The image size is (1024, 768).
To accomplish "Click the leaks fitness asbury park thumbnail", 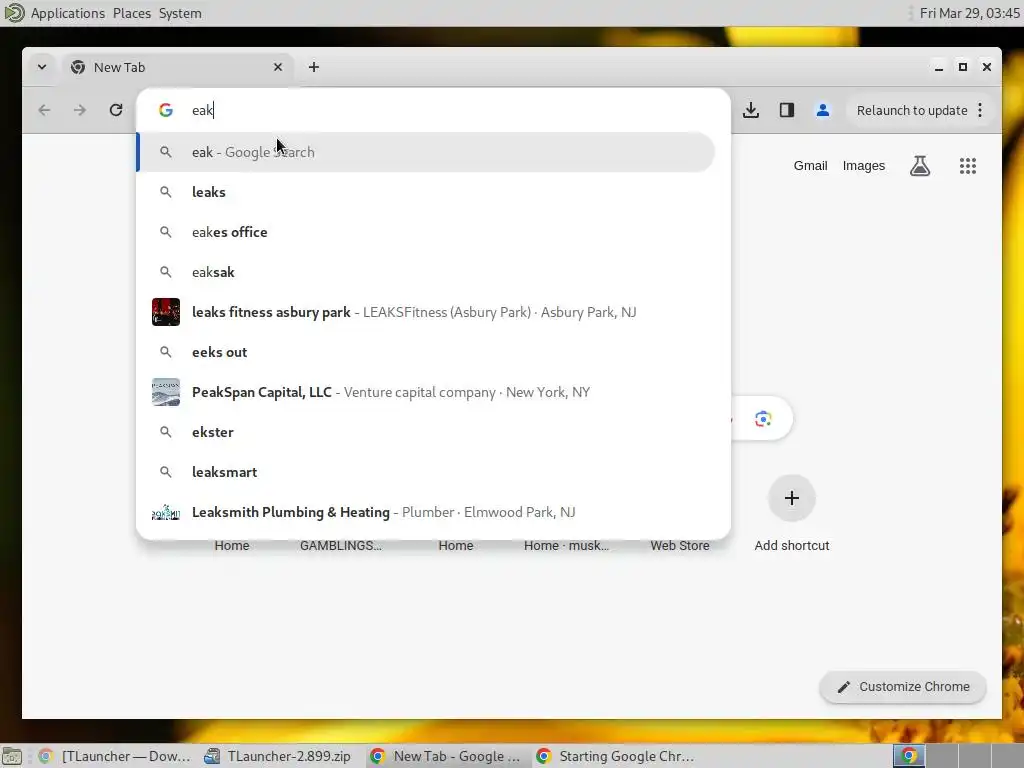I will pos(166,312).
